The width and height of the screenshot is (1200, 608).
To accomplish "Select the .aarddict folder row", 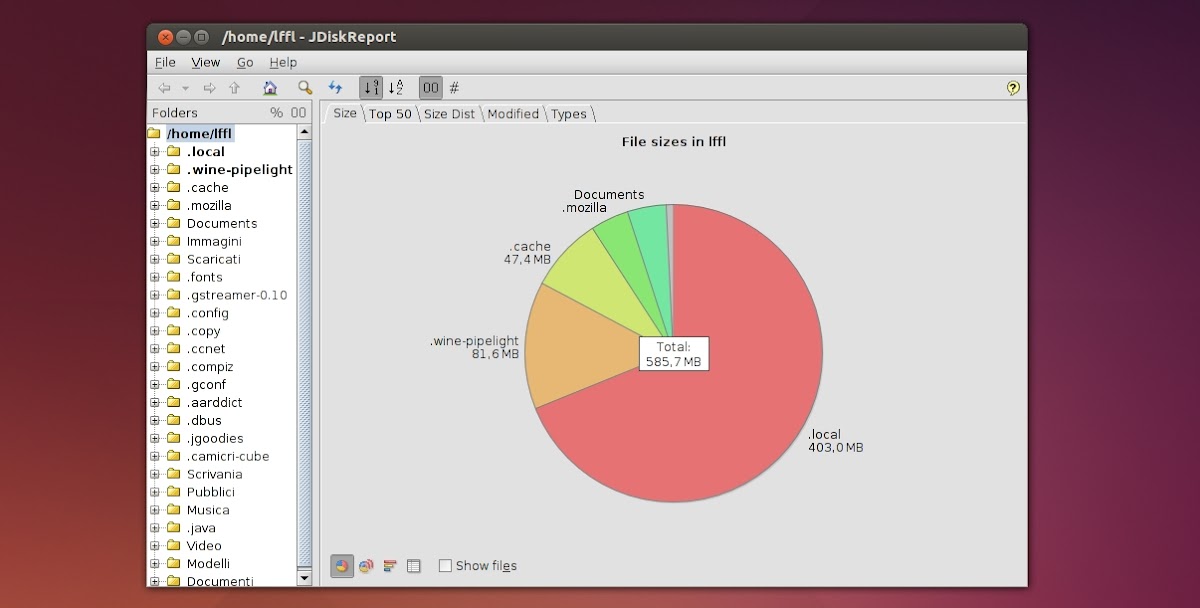I will (214, 403).
